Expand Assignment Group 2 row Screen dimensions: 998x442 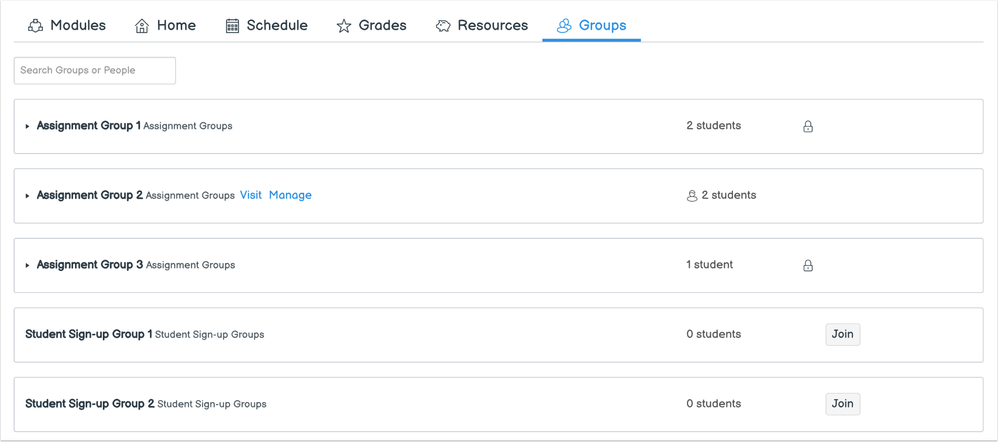27,196
